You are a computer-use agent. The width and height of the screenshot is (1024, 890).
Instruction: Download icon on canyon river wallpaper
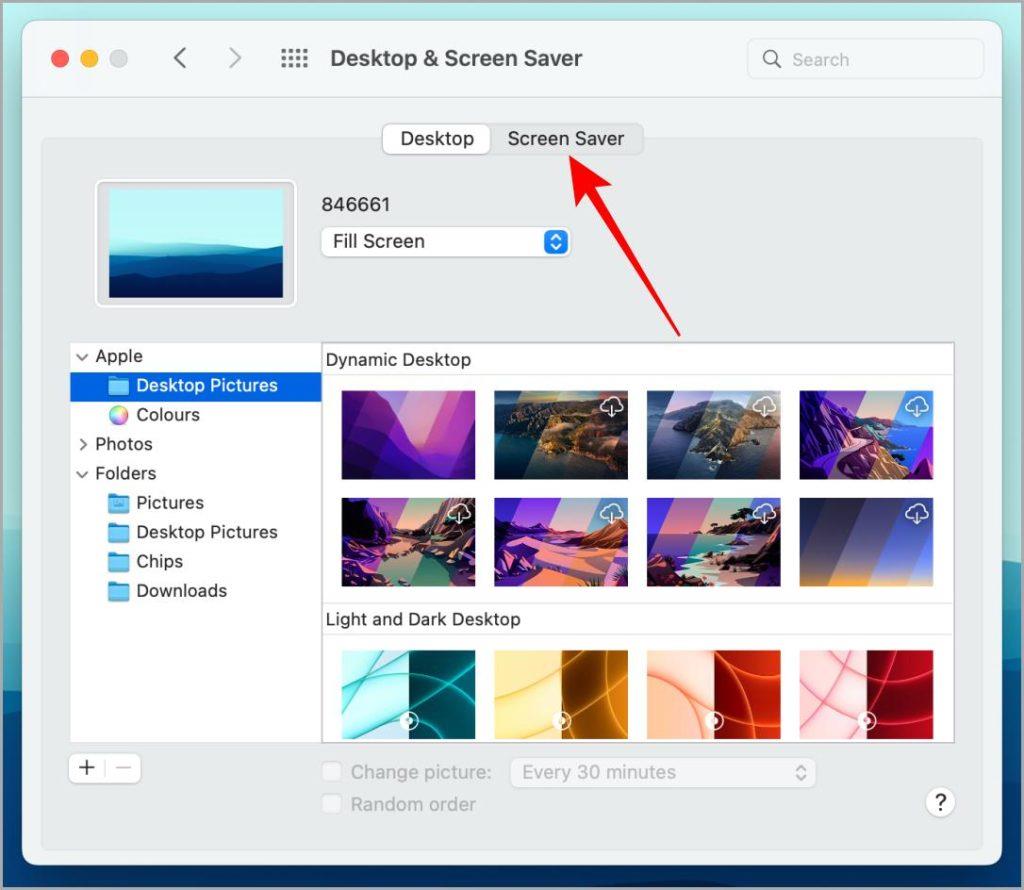(x=459, y=513)
